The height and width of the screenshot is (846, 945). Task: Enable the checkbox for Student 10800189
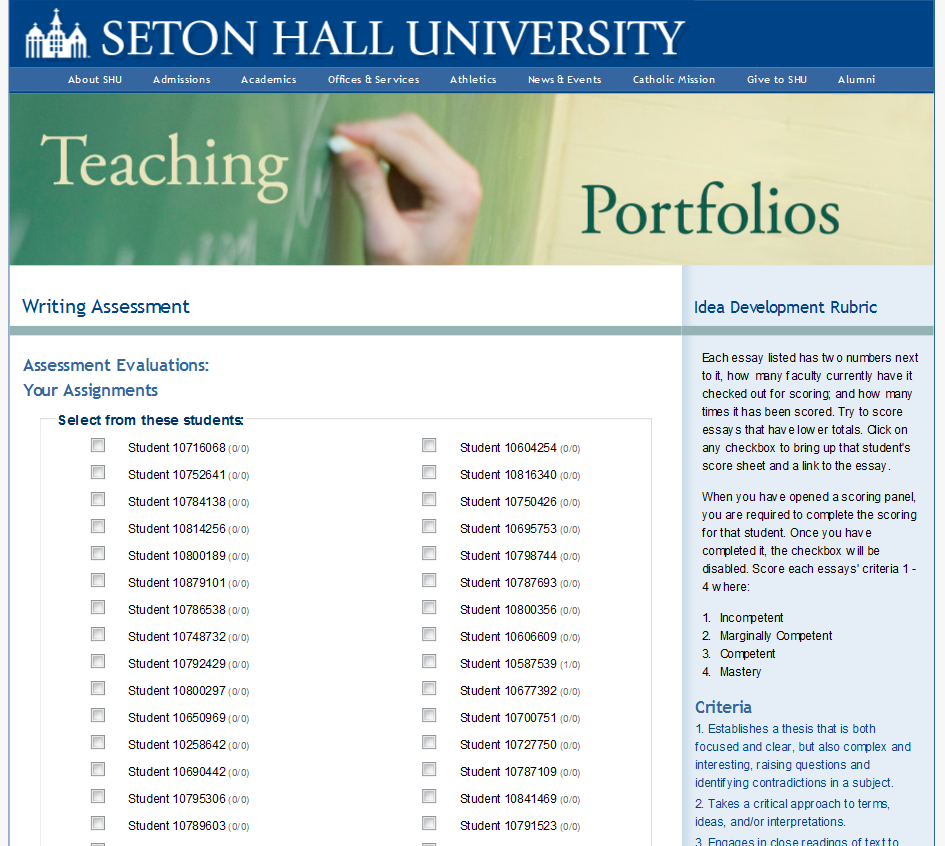tap(98, 553)
